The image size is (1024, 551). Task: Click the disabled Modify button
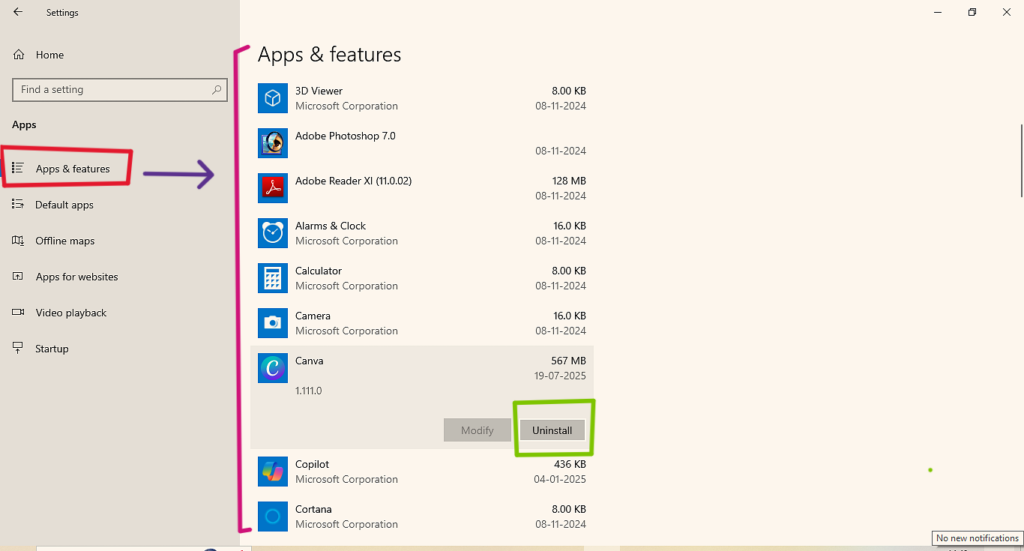tap(477, 430)
